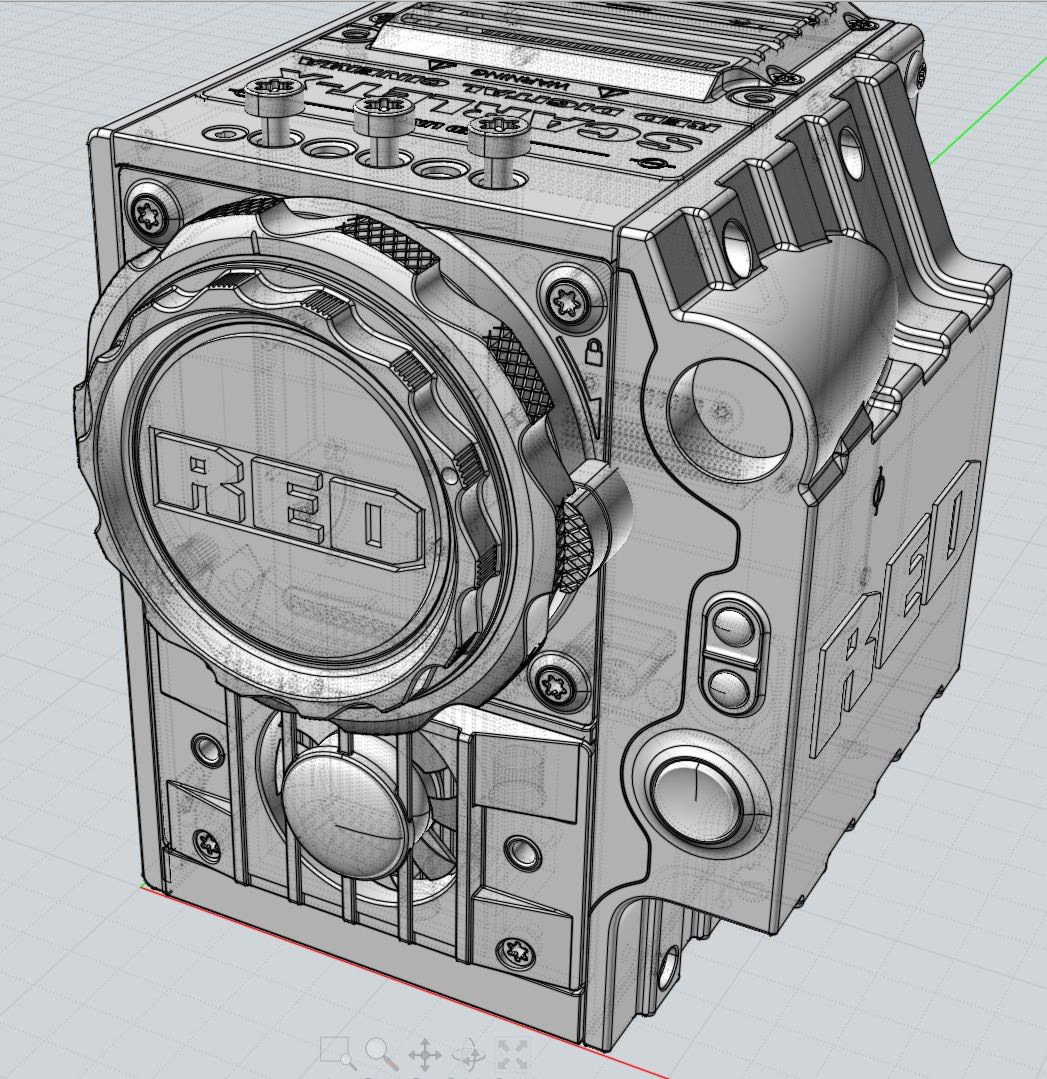This screenshot has width=1047, height=1079.
Task: Choose the Pan view arrows tool
Action: point(425,1054)
